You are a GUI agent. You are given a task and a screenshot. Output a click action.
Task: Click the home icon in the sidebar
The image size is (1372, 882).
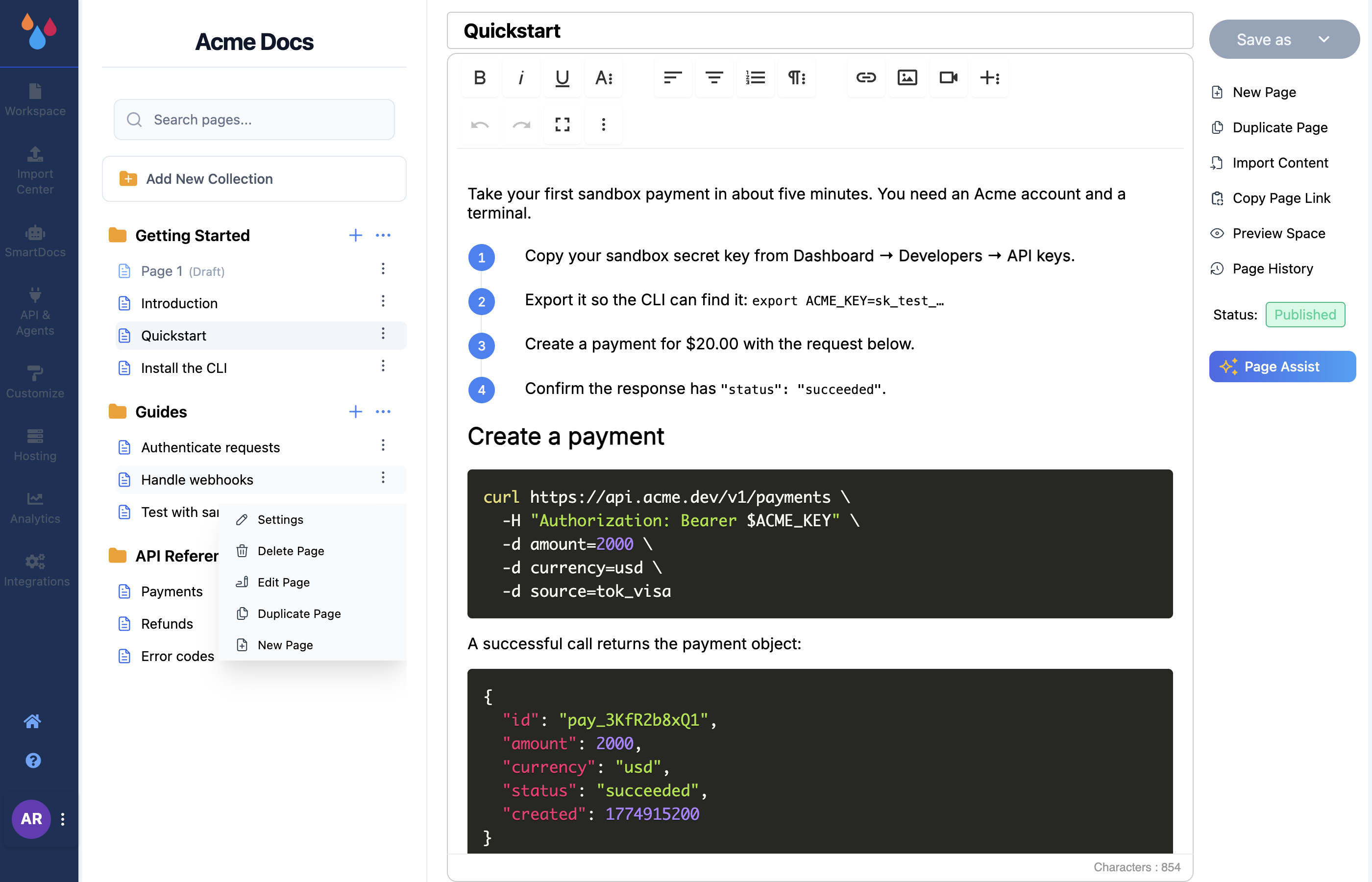pos(33,721)
